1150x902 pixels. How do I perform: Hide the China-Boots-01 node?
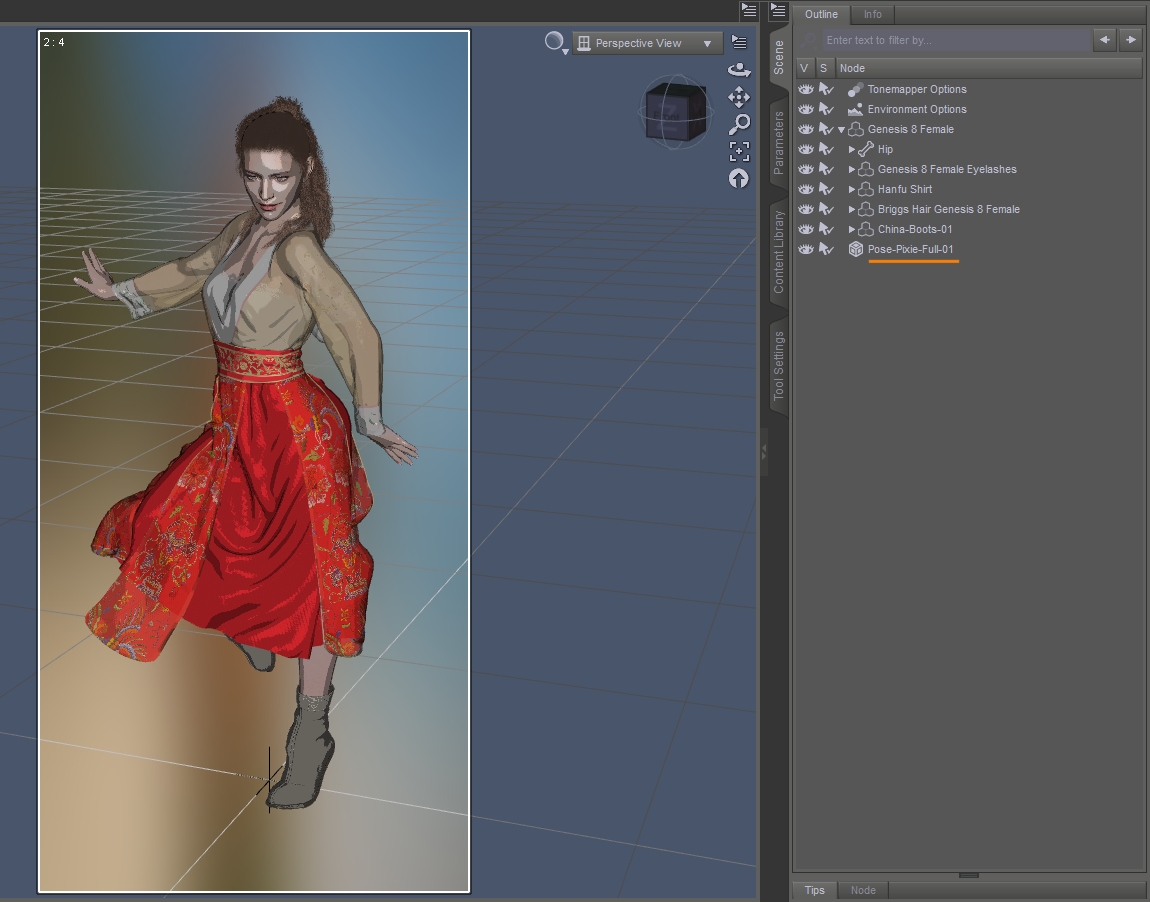[806, 229]
